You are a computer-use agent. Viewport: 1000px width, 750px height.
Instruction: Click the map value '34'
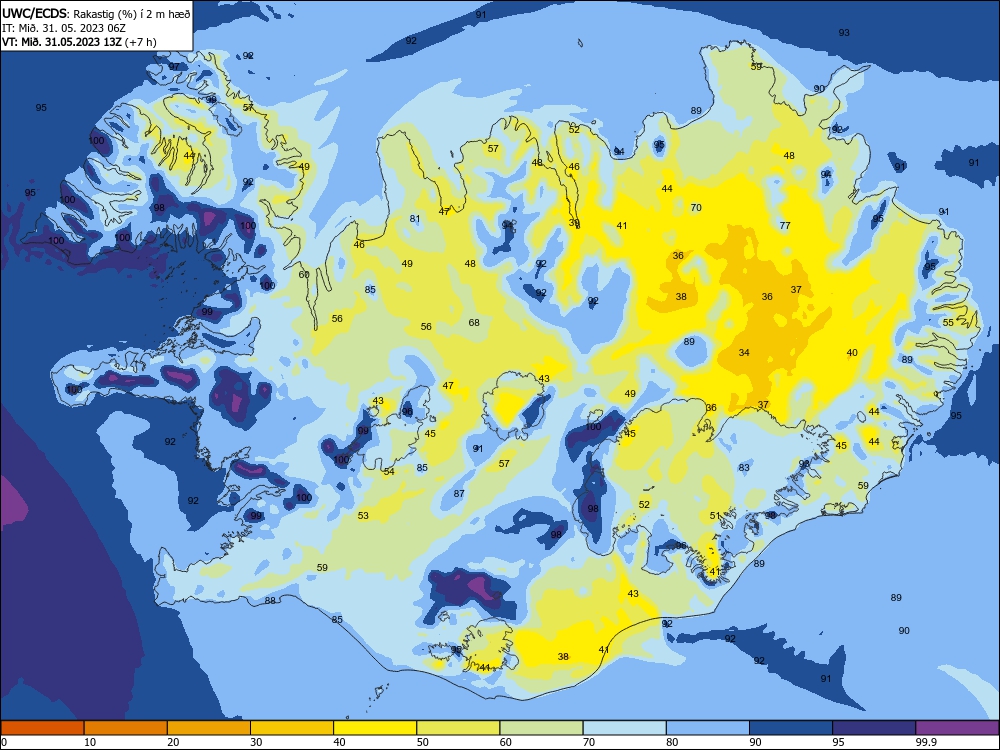click(x=744, y=353)
